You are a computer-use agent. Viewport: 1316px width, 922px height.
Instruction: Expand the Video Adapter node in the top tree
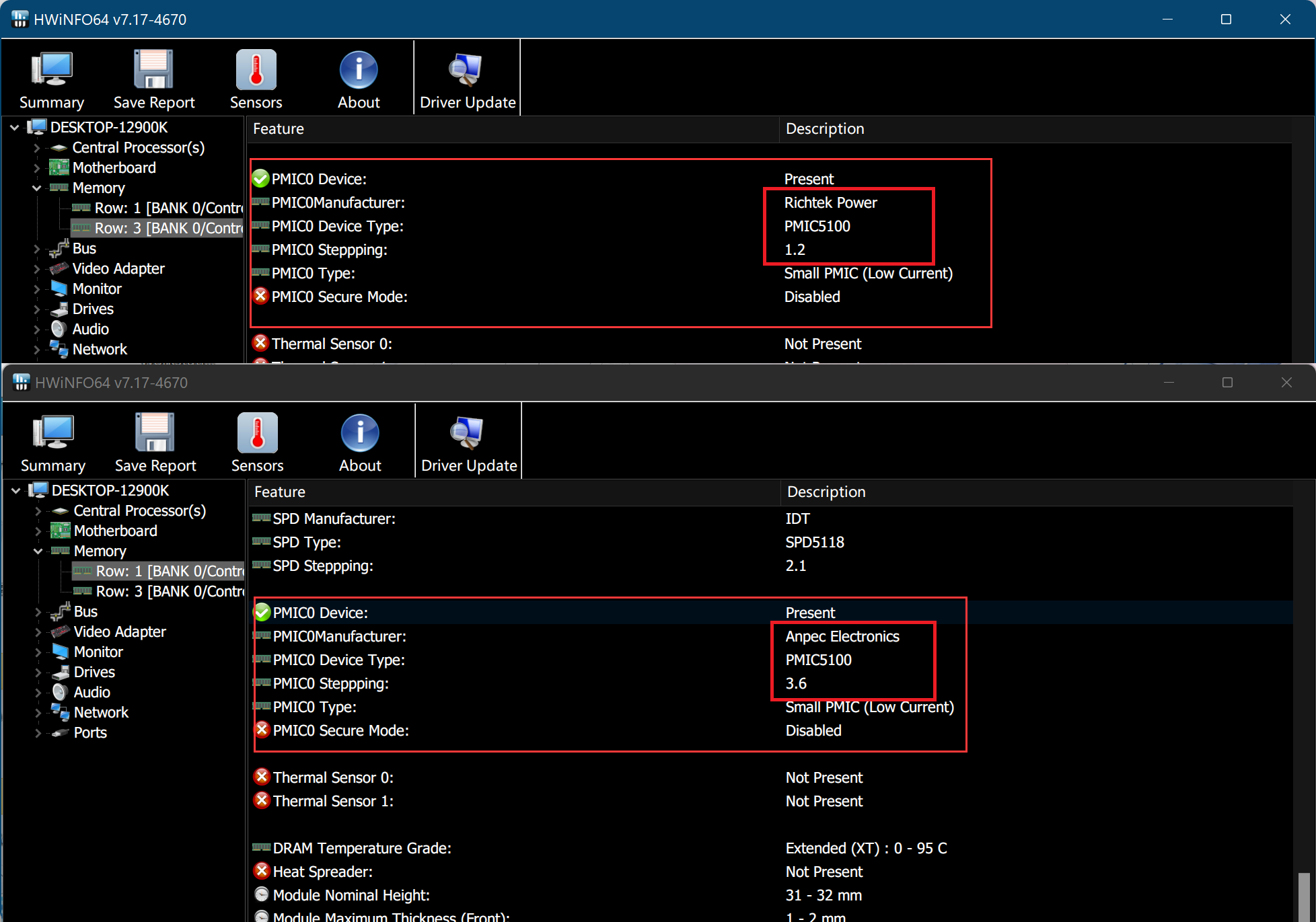point(37,269)
